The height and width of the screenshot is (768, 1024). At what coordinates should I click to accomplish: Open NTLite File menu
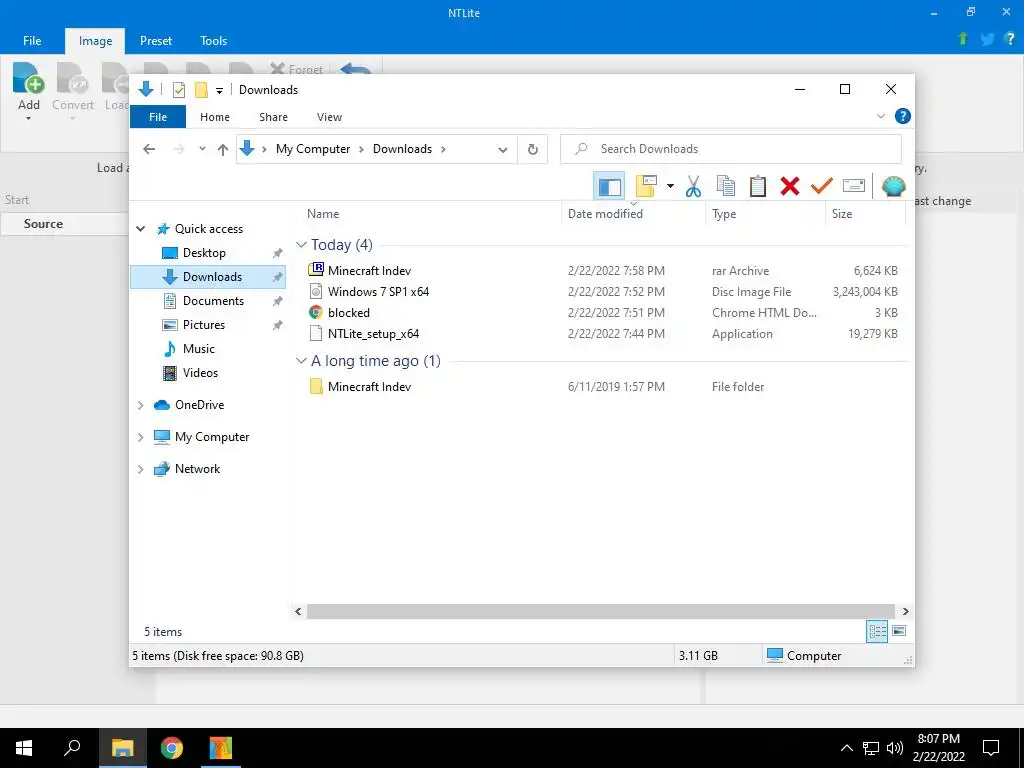(x=32, y=40)
